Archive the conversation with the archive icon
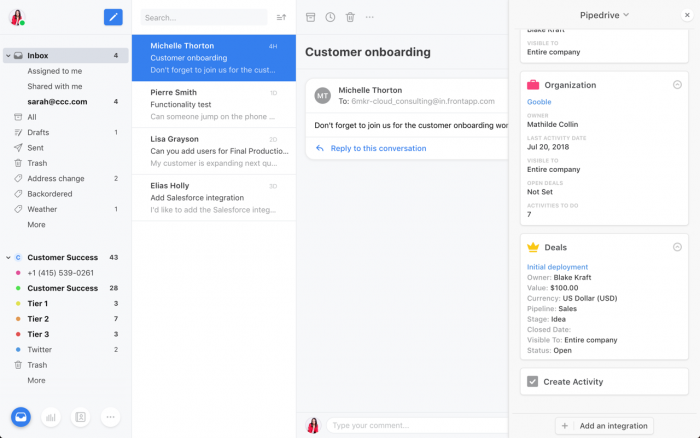 point(310,17)
